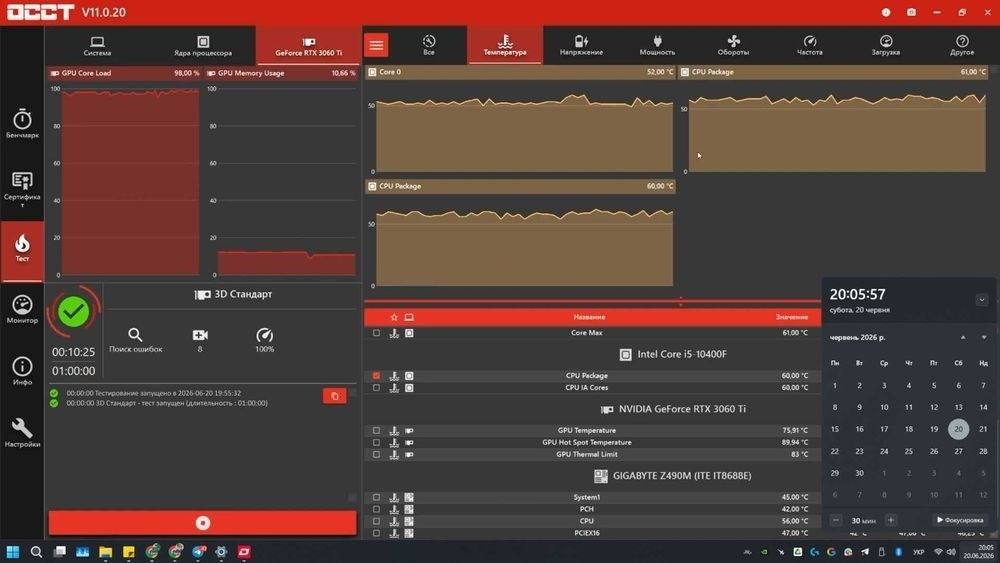Image resolution: width=1000 pixels, height=563 pixels.
Task: Uncheck the CPU Package checkbox in sensor table
Action: click(x=376, y=376)
